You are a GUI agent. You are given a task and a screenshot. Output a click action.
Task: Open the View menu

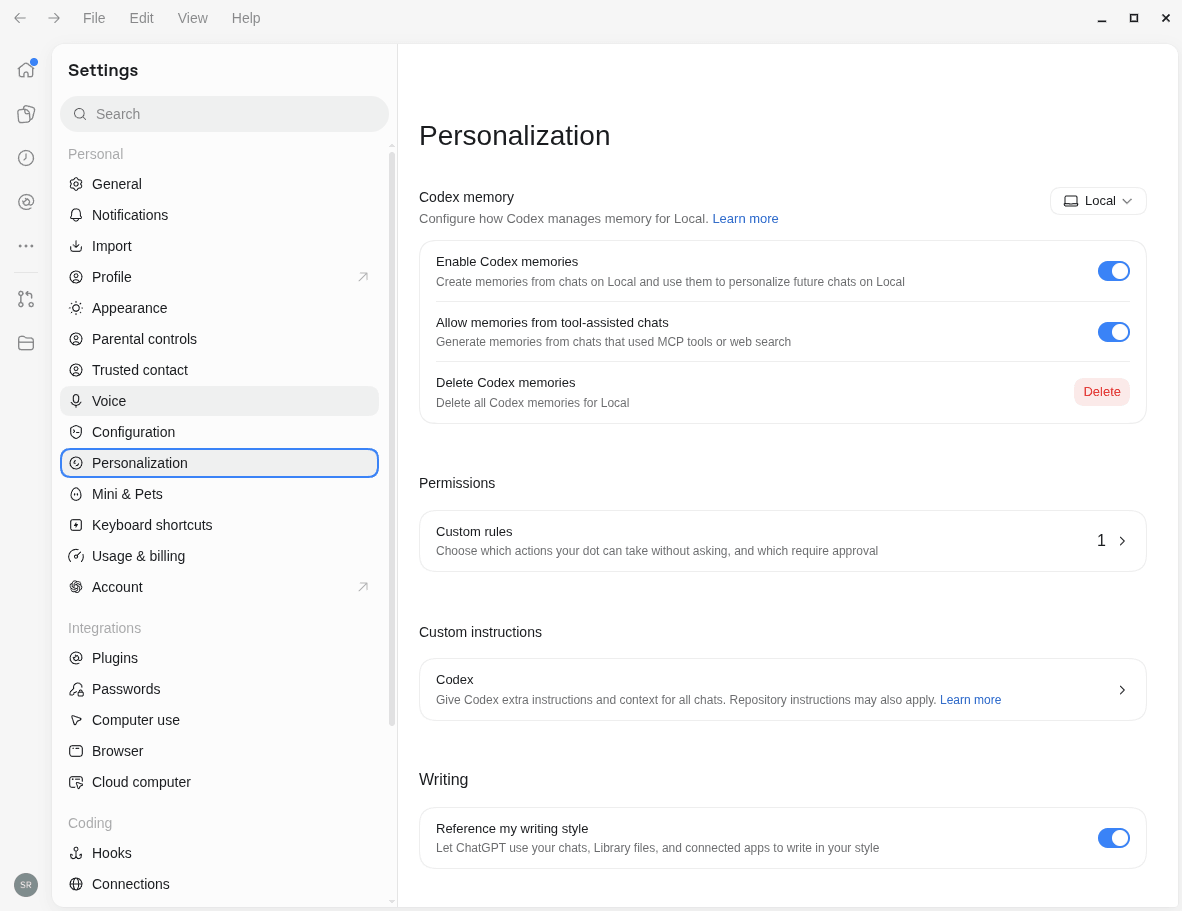(193, 18)
